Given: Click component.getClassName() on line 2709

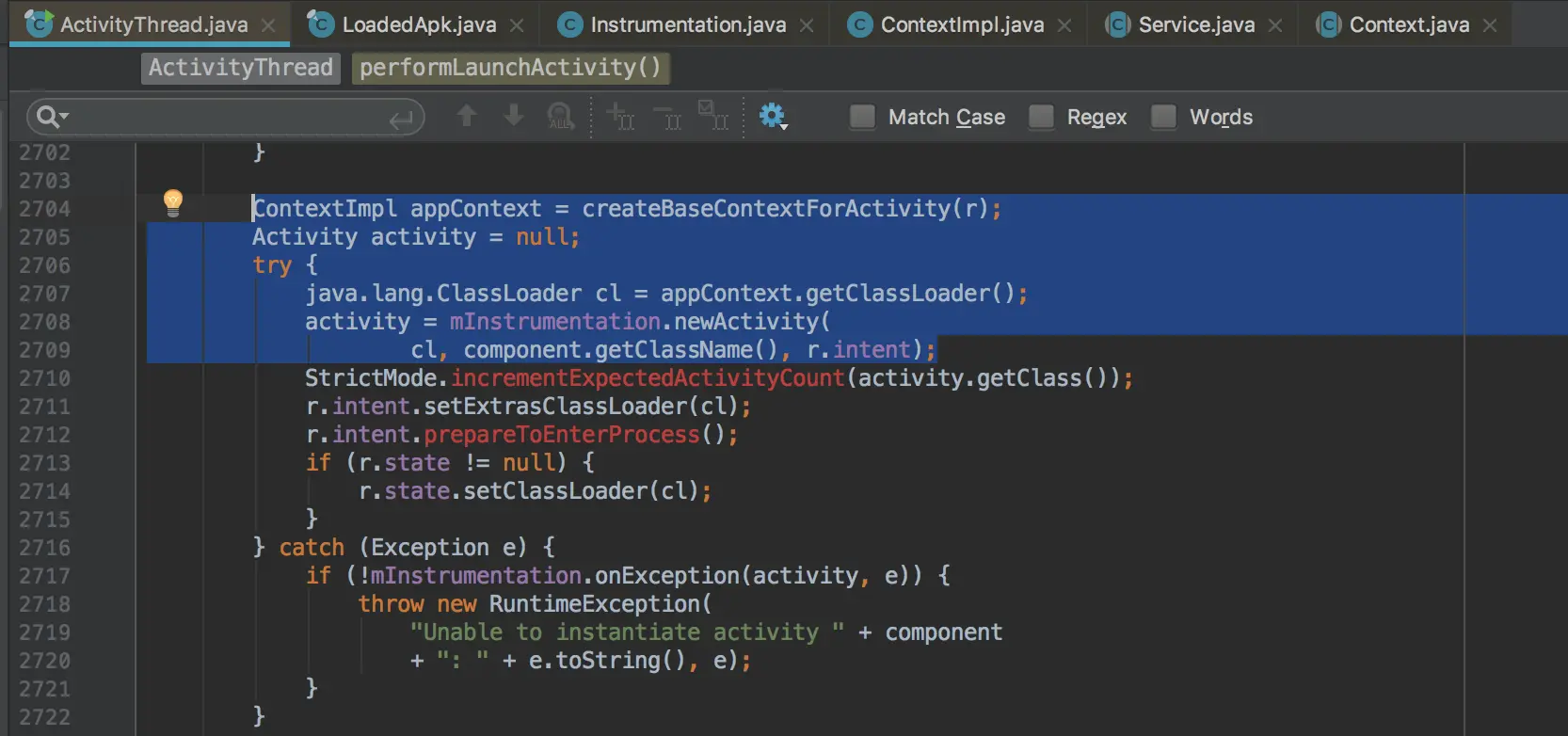Looking at the screenshot, I should [621, 350].
